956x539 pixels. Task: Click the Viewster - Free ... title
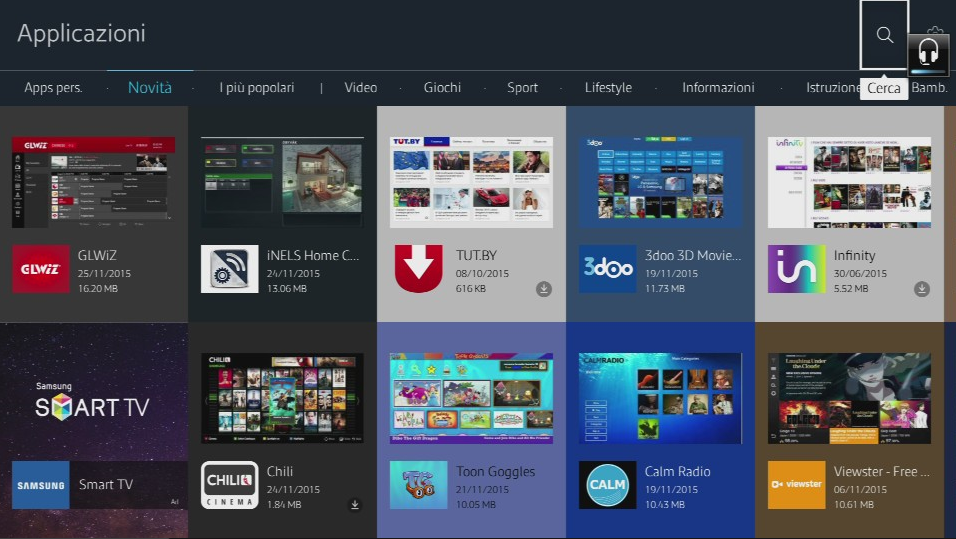click(x=881, y=471)
